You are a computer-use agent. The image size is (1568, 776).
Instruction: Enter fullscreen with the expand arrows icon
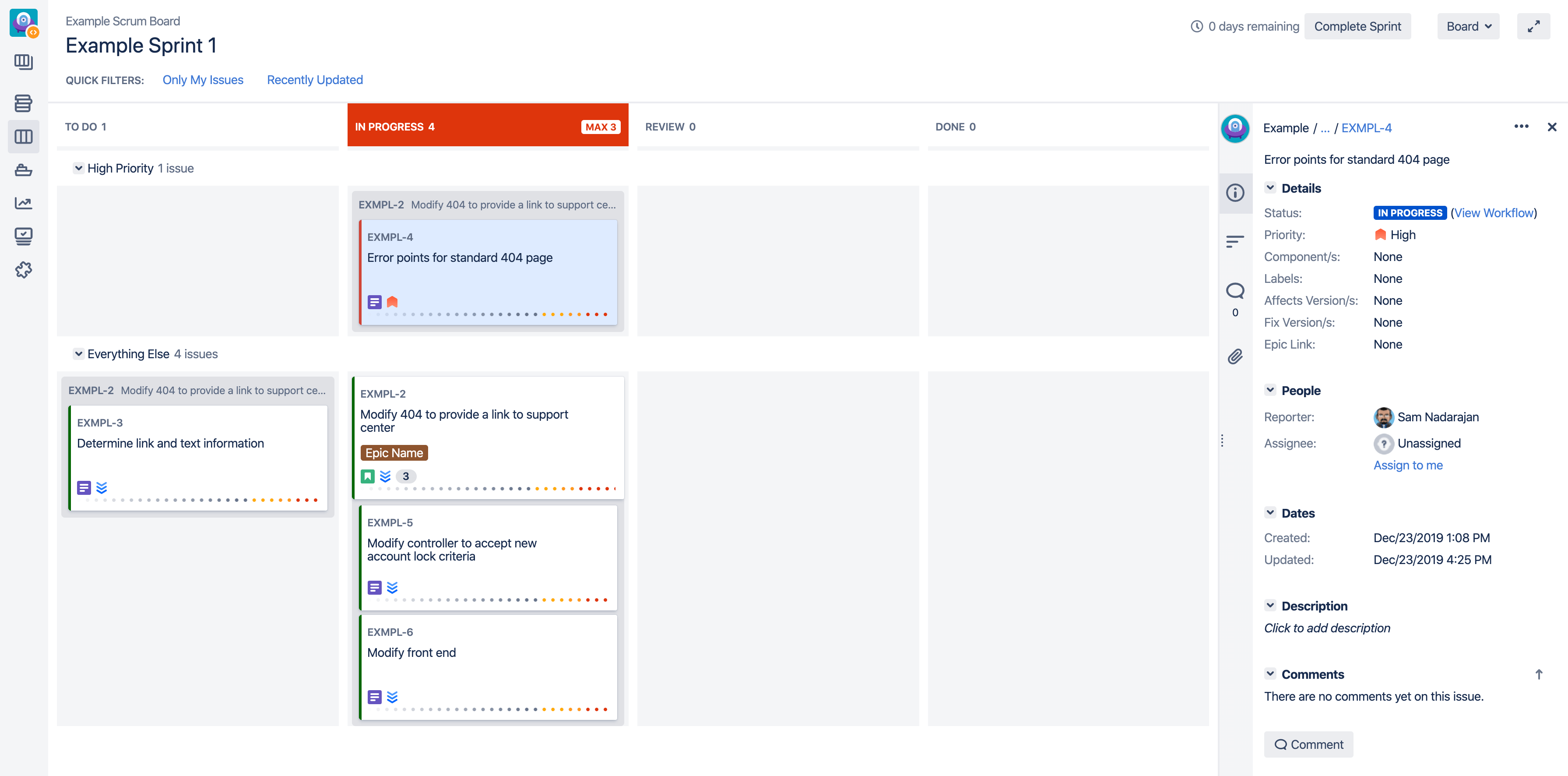pos(1533,26)
